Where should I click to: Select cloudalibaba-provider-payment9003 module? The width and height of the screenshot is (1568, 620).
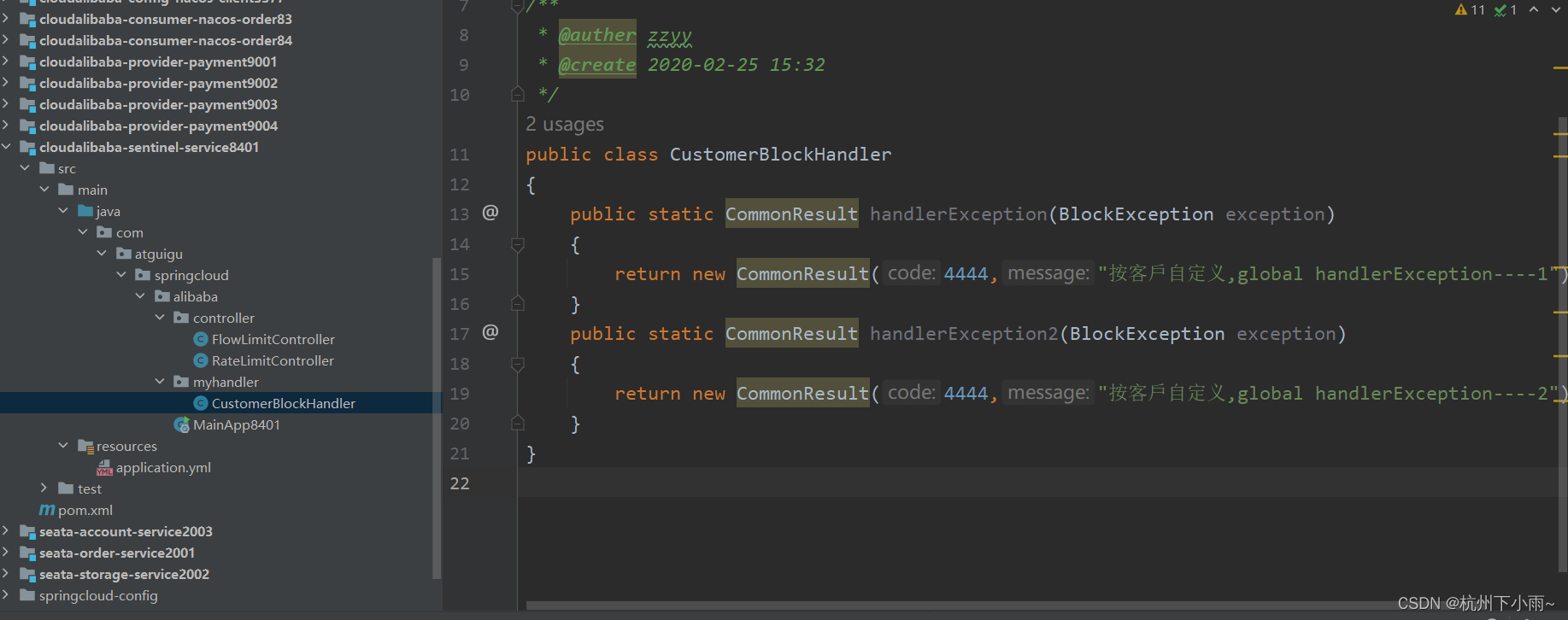coord(158,104)
